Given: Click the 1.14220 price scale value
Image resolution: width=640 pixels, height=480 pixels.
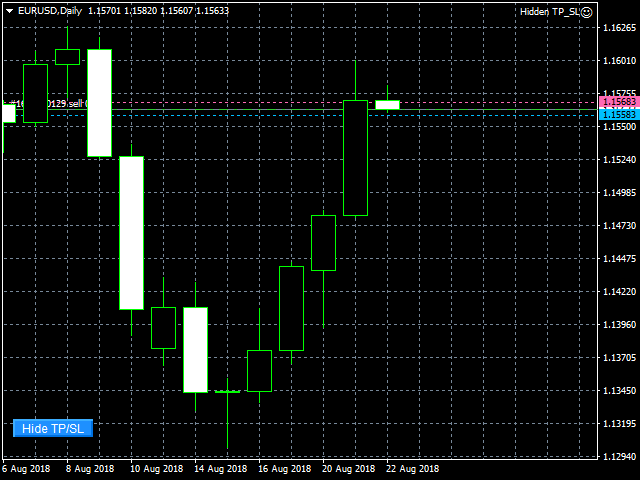Looking at the screenshot, I should click(x=619, y=291).
